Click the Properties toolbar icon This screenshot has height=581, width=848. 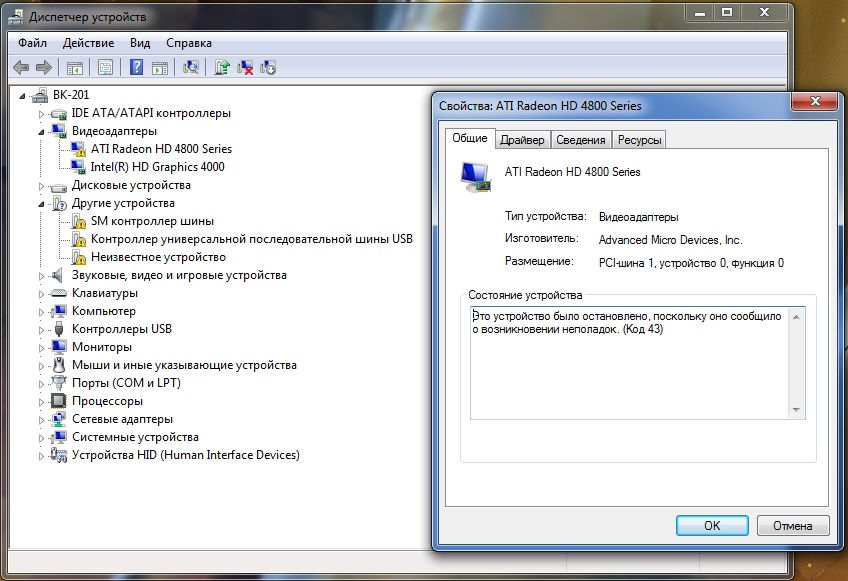[x=105, y=68]
